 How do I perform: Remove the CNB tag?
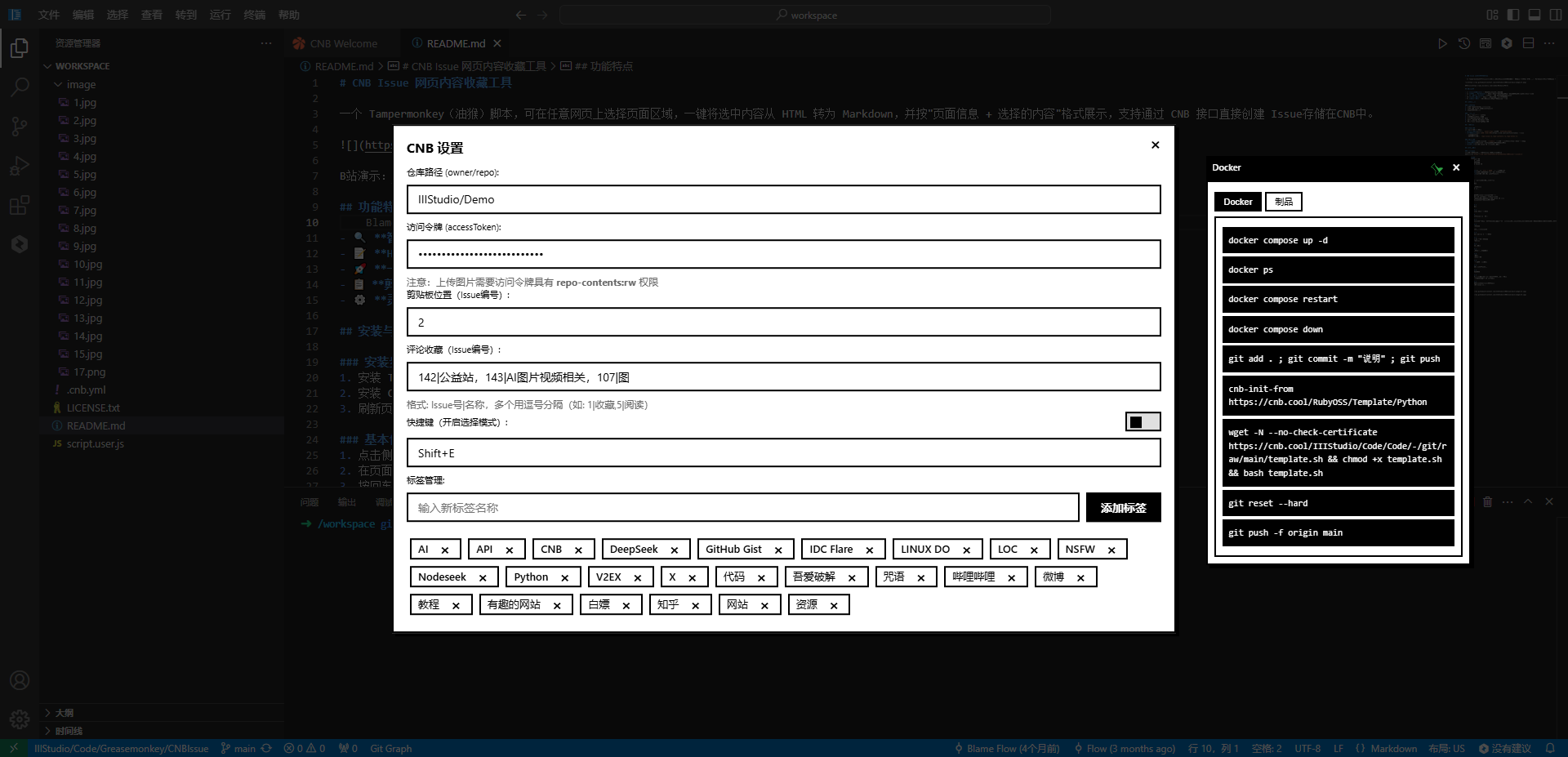[578, 550]
